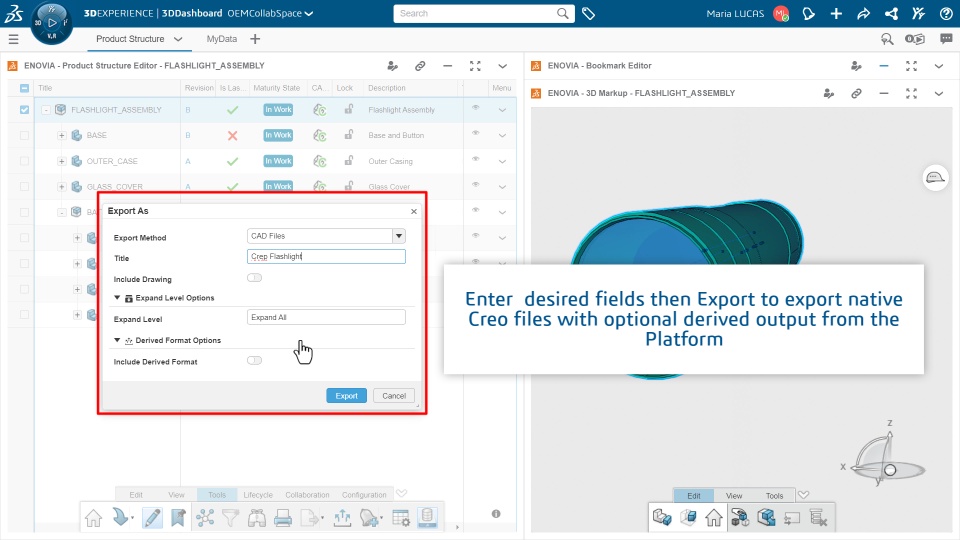
Task: Click the XYZ axis orientation widget
Action: [885, 454]
